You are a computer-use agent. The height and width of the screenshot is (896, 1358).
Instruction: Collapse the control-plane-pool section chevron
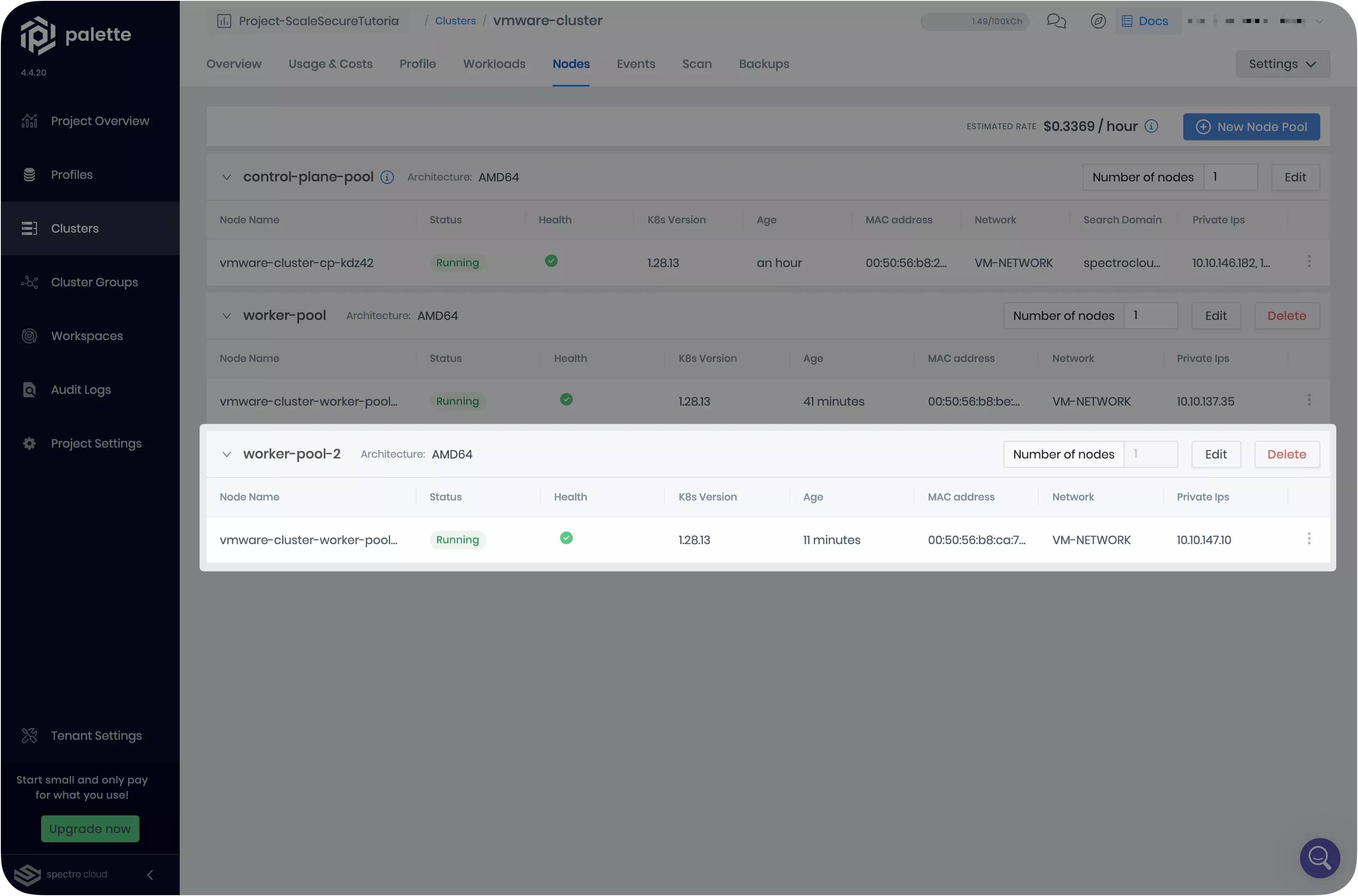point(225,178)
